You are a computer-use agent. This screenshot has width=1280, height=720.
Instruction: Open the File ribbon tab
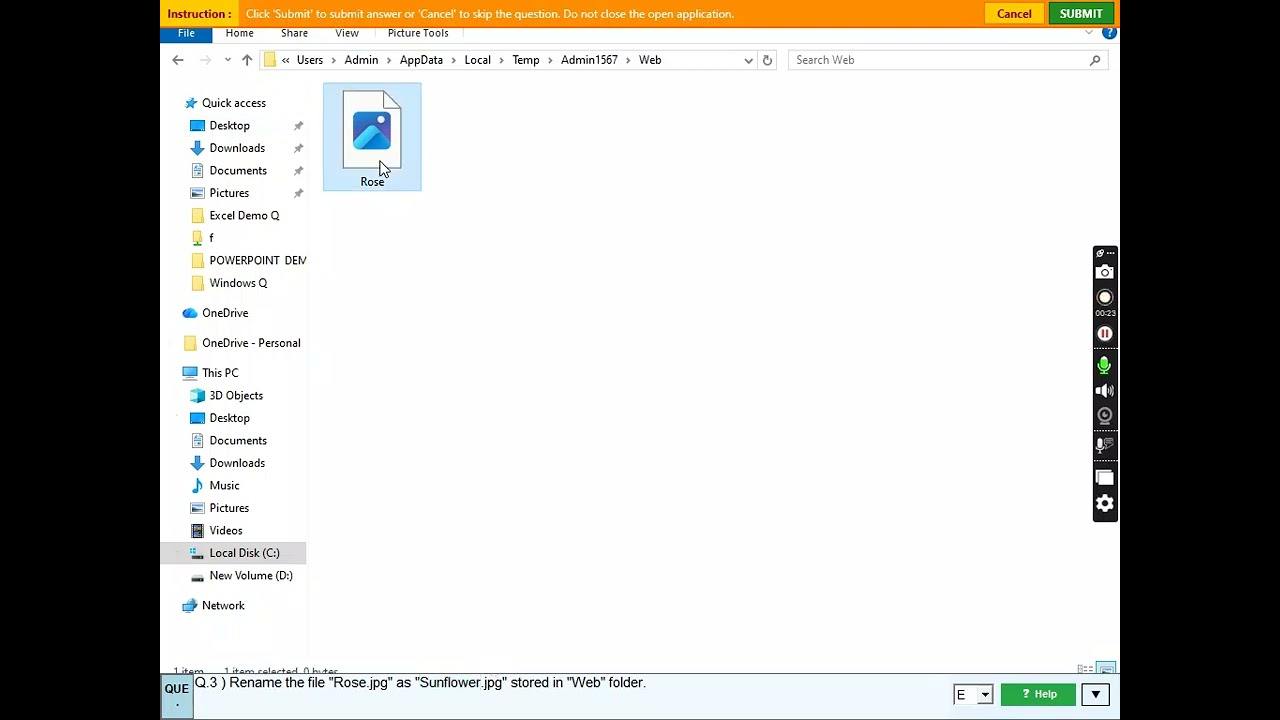click(186, 33)
